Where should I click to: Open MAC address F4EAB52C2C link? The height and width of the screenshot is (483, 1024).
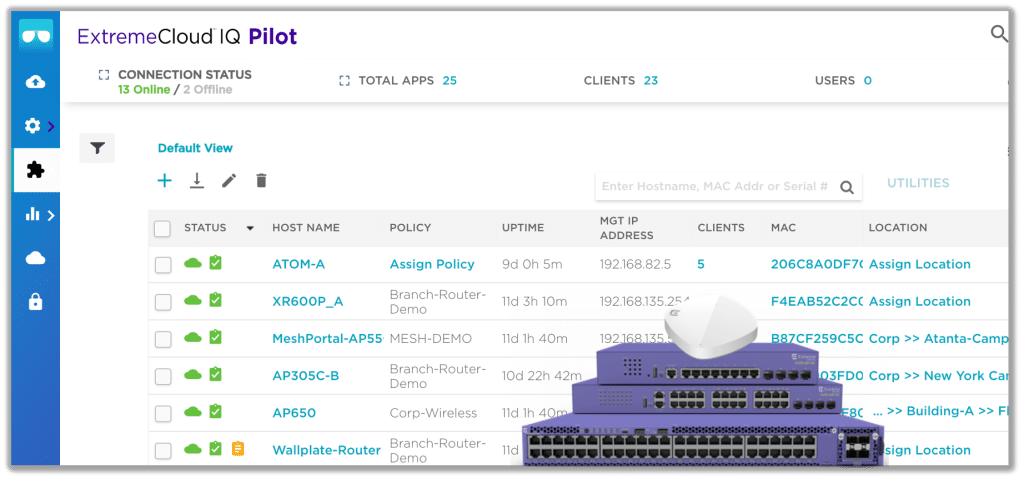(x=816, y=302)
